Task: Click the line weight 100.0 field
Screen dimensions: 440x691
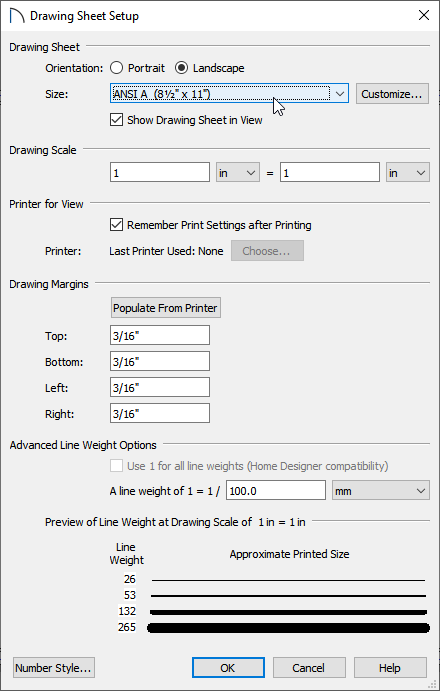Action: (276, 490)
